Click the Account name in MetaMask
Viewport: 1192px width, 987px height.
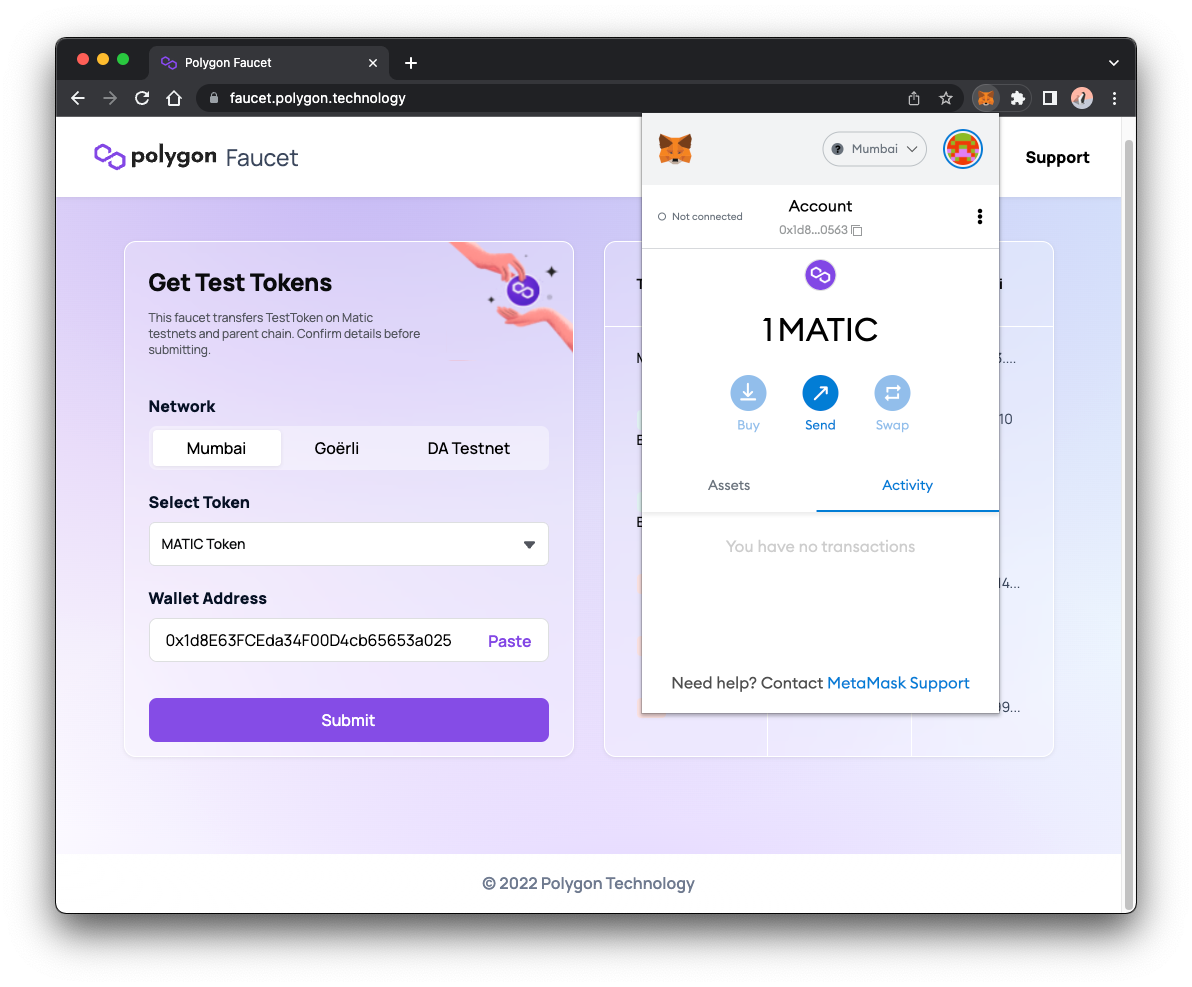(820, 206)
